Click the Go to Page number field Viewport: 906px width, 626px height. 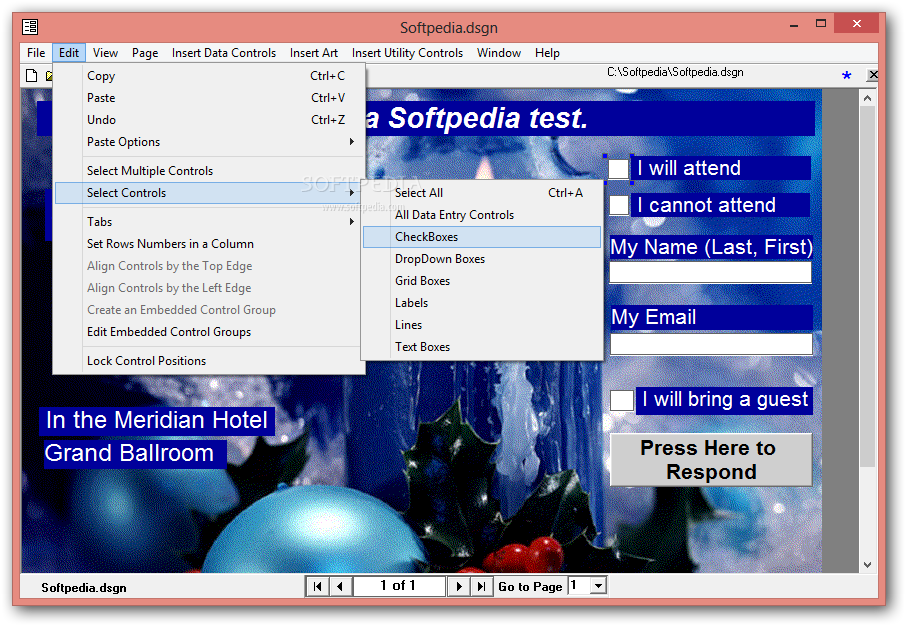pyautogui.click(x=581, y=586)
